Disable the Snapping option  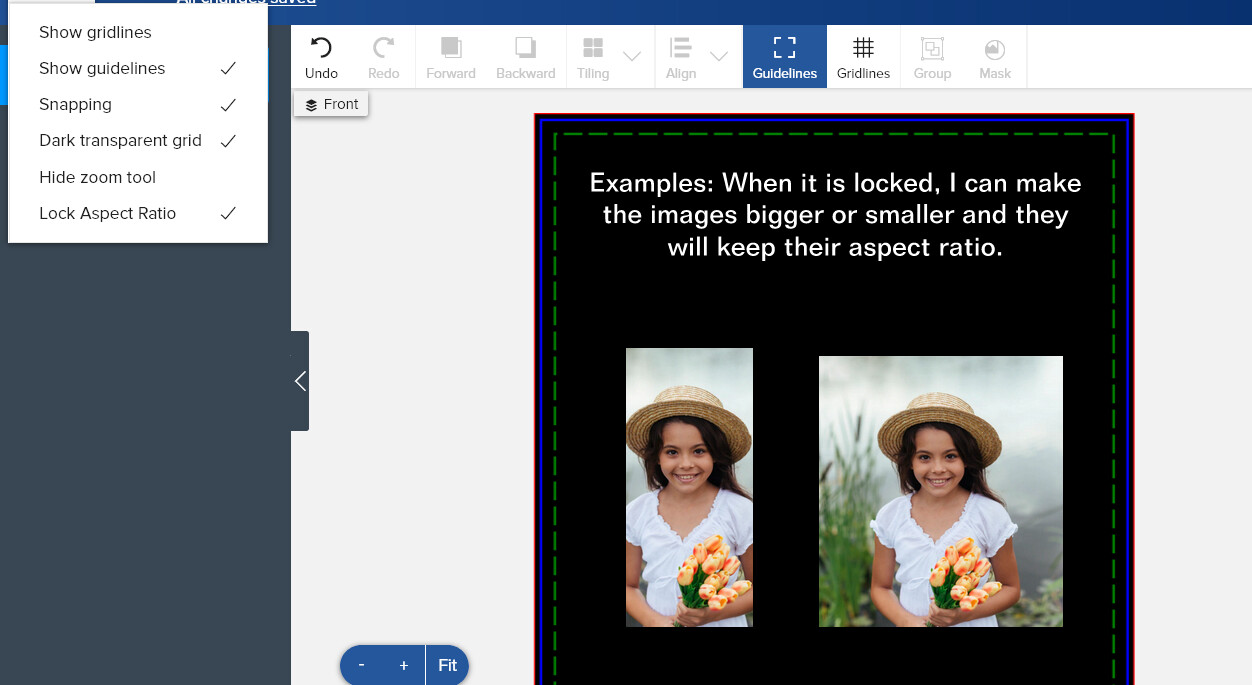[x=138, y=104]
